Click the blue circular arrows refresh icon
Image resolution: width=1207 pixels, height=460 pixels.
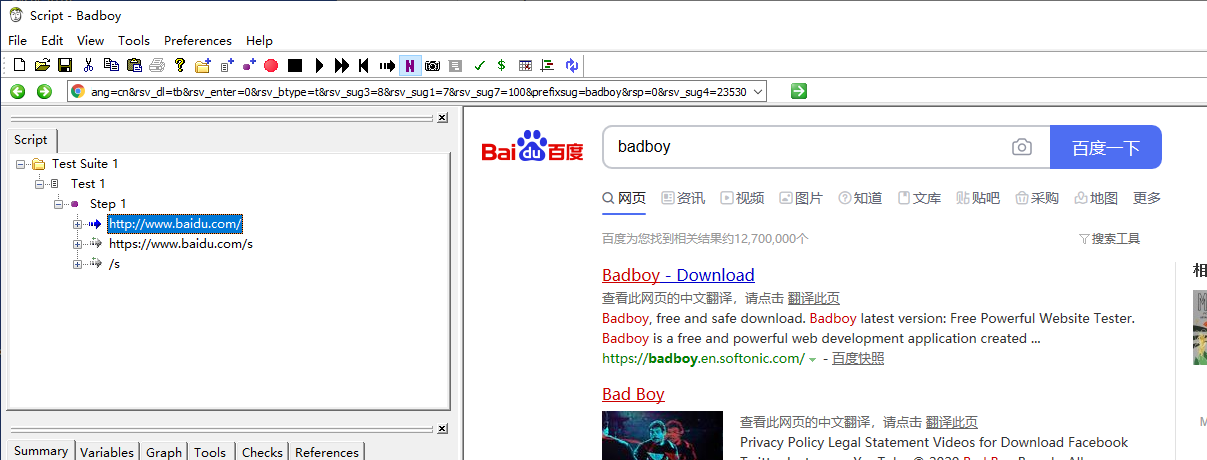(571, 66)
